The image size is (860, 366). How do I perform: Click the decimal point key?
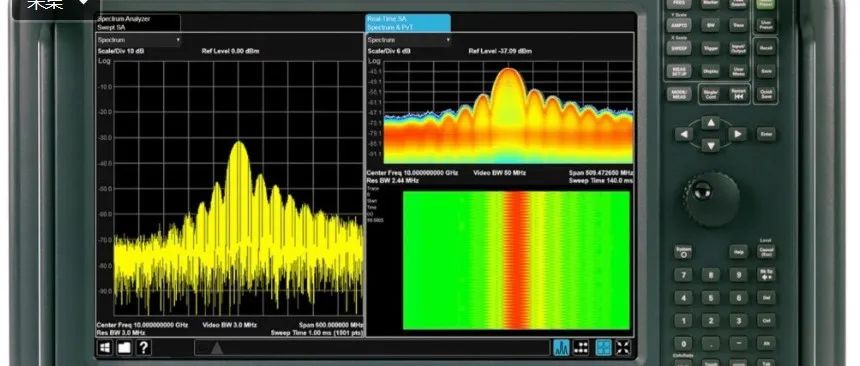[711, 344]
